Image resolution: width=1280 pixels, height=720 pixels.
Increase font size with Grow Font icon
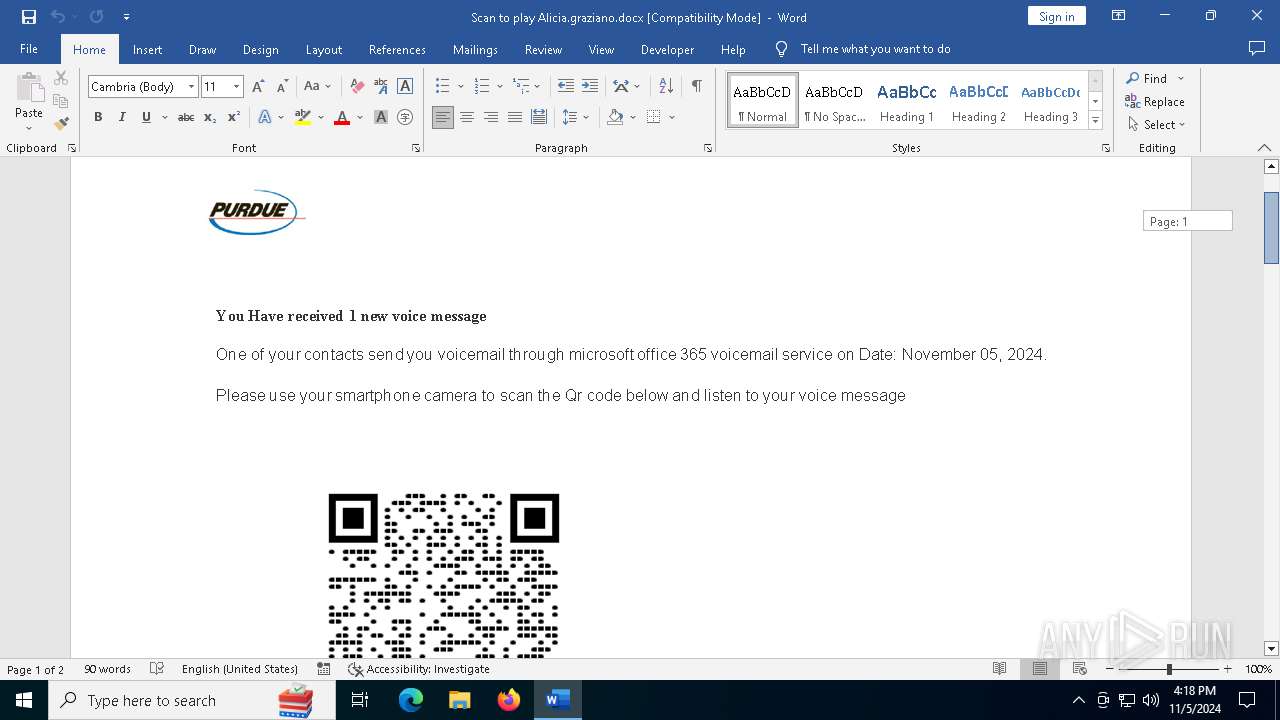click(258, 86)
